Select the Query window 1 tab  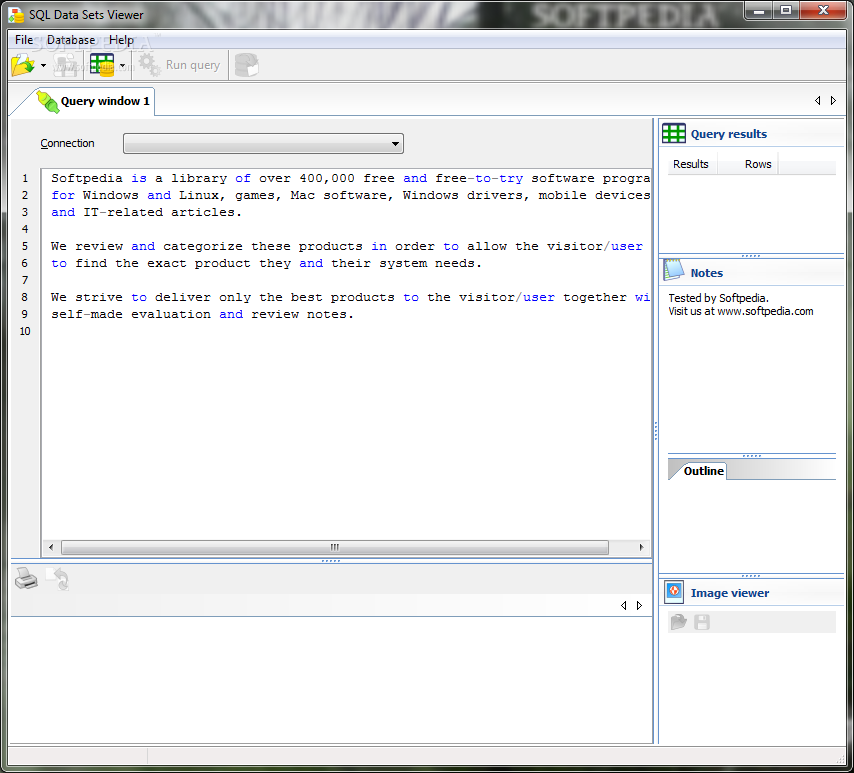coord(94,101)
